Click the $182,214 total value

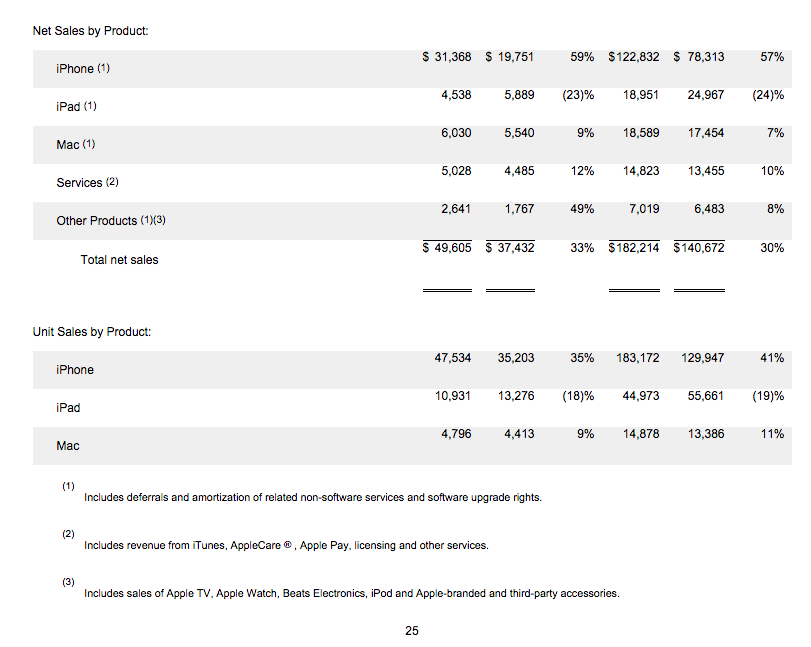tap(634, 248)
